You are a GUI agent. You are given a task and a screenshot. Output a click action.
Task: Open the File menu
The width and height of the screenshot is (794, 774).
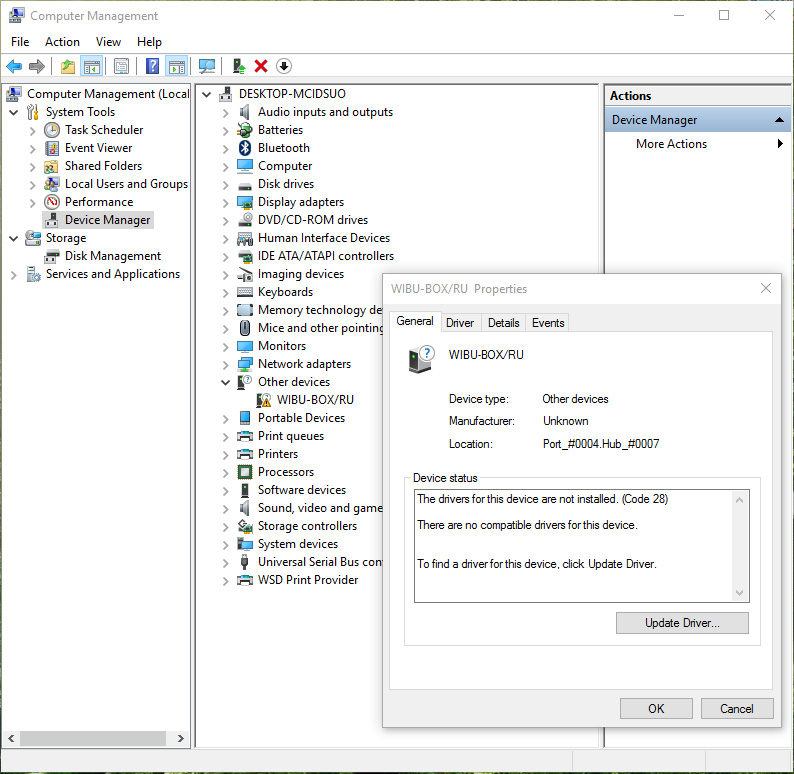(x=20, y=42)
